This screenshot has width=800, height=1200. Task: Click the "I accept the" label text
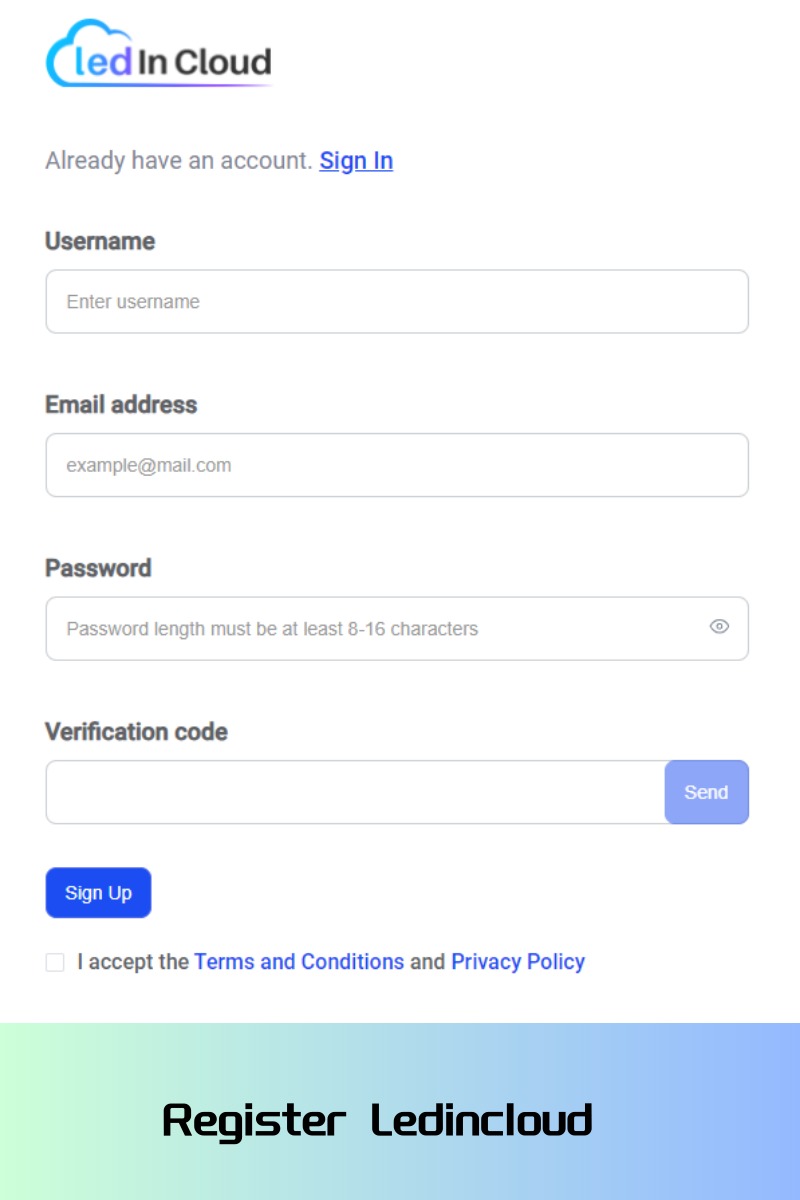(x=133, y=962)
